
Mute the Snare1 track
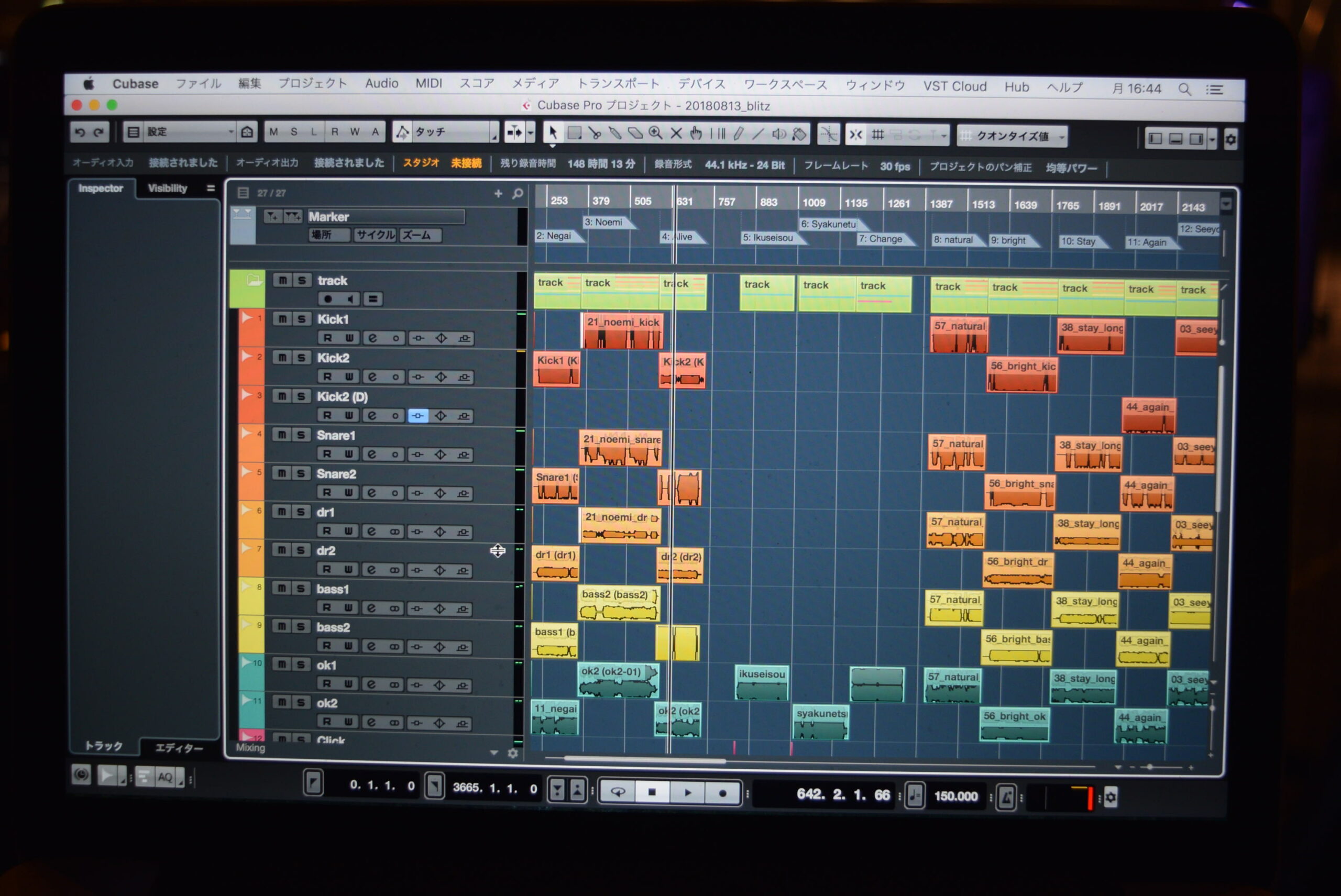pyautogui.click(x=282, y=435)
